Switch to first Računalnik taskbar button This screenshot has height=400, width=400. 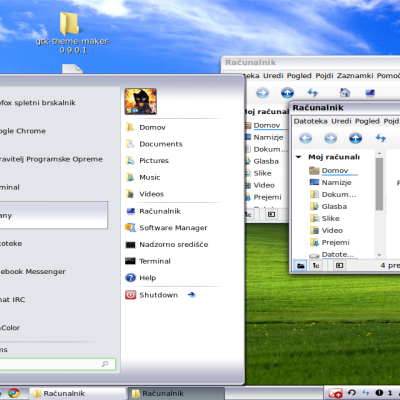77,393
